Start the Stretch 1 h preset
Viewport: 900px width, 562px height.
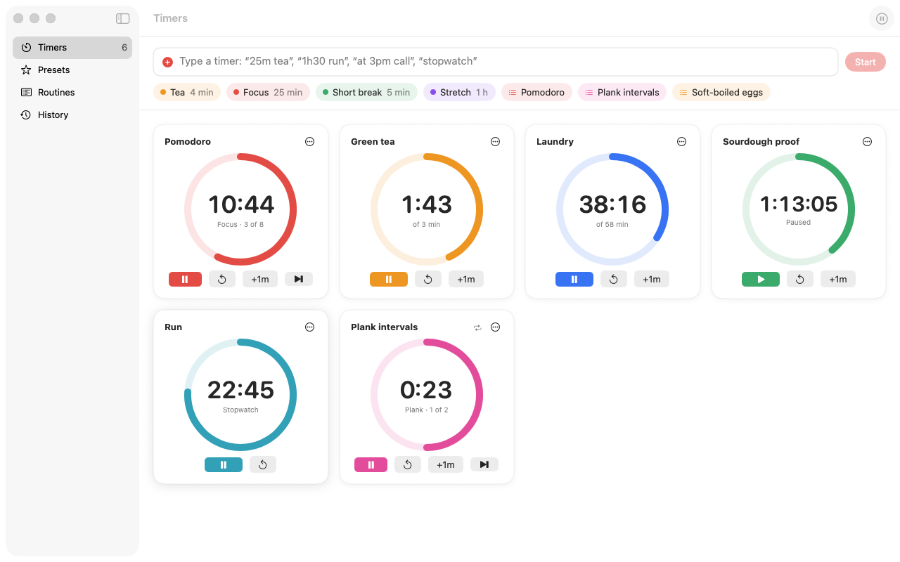tap(459, 92)
